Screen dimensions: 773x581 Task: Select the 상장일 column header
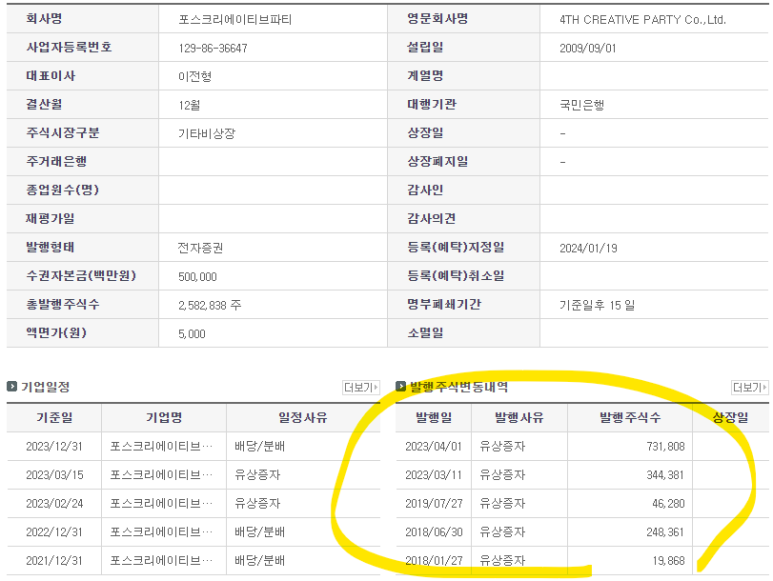point(731,417)
